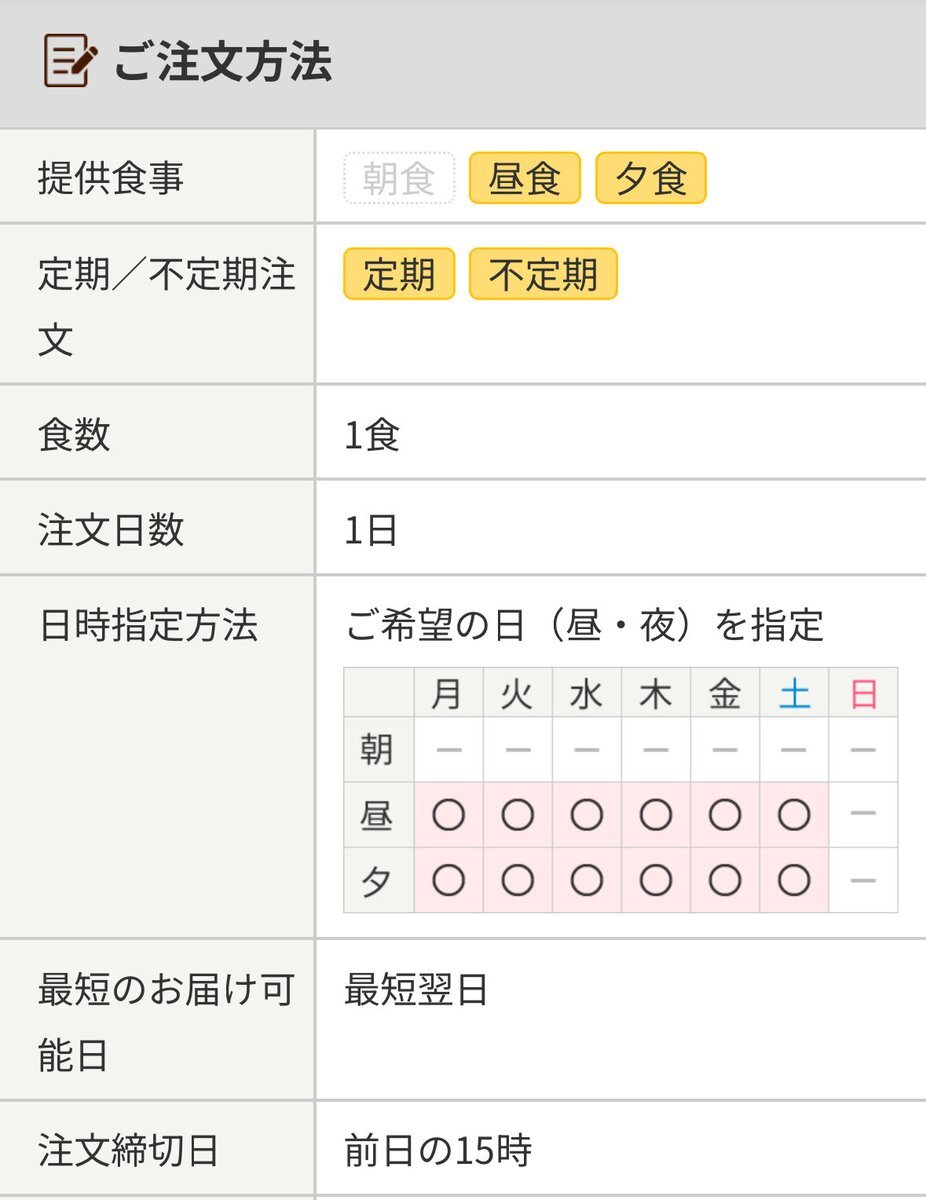
Task: Click the 朝 row header
Action: [377, 750]
